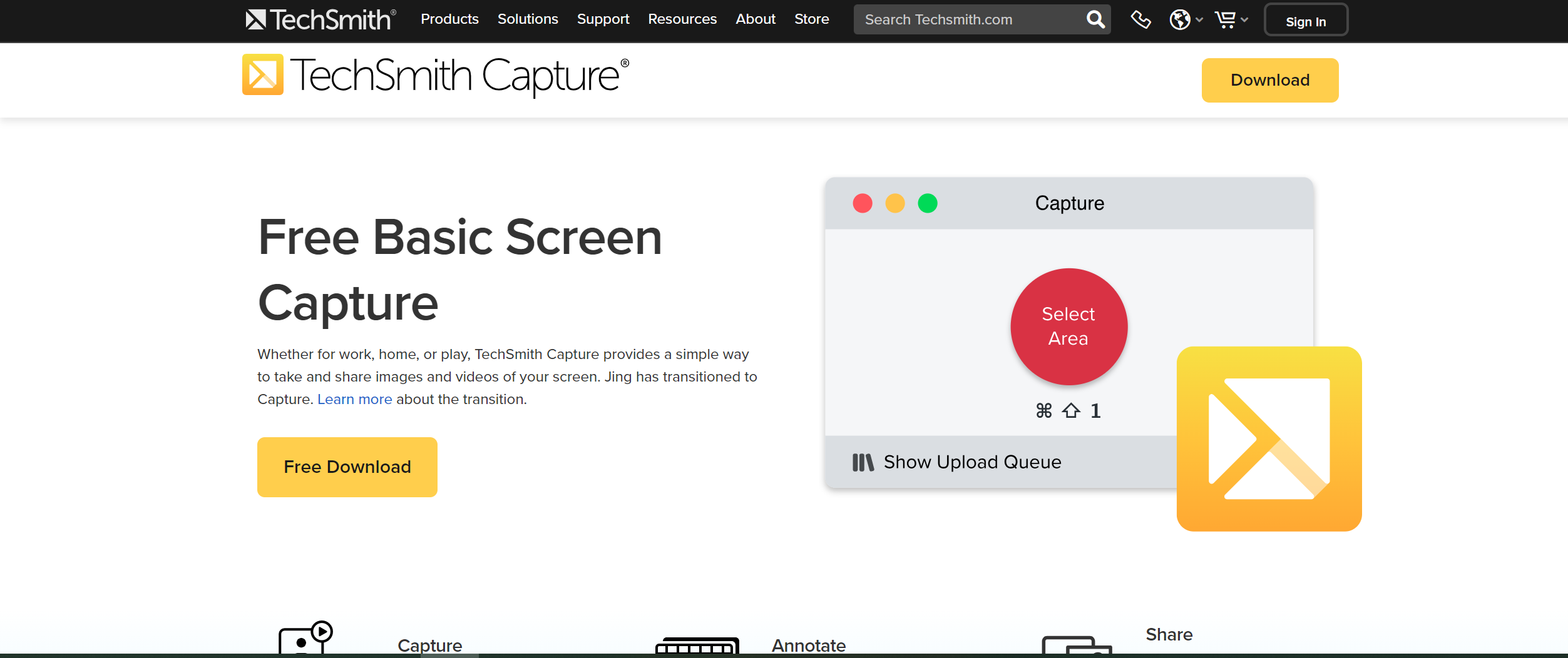The height and width of the screenshot is (658, 1568).
Task: Click Show Upload Queue text
Action: [972, 462]
